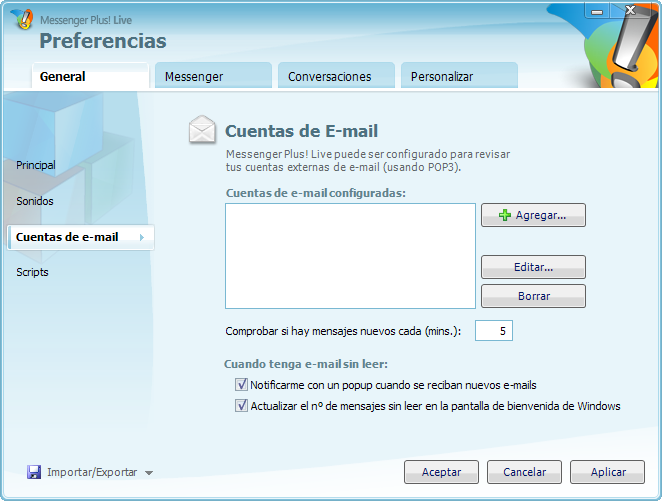The width and height of the screenshot is (662, 501).
Task: Open the Conversaciones tab
Action: tap(329, 77)
